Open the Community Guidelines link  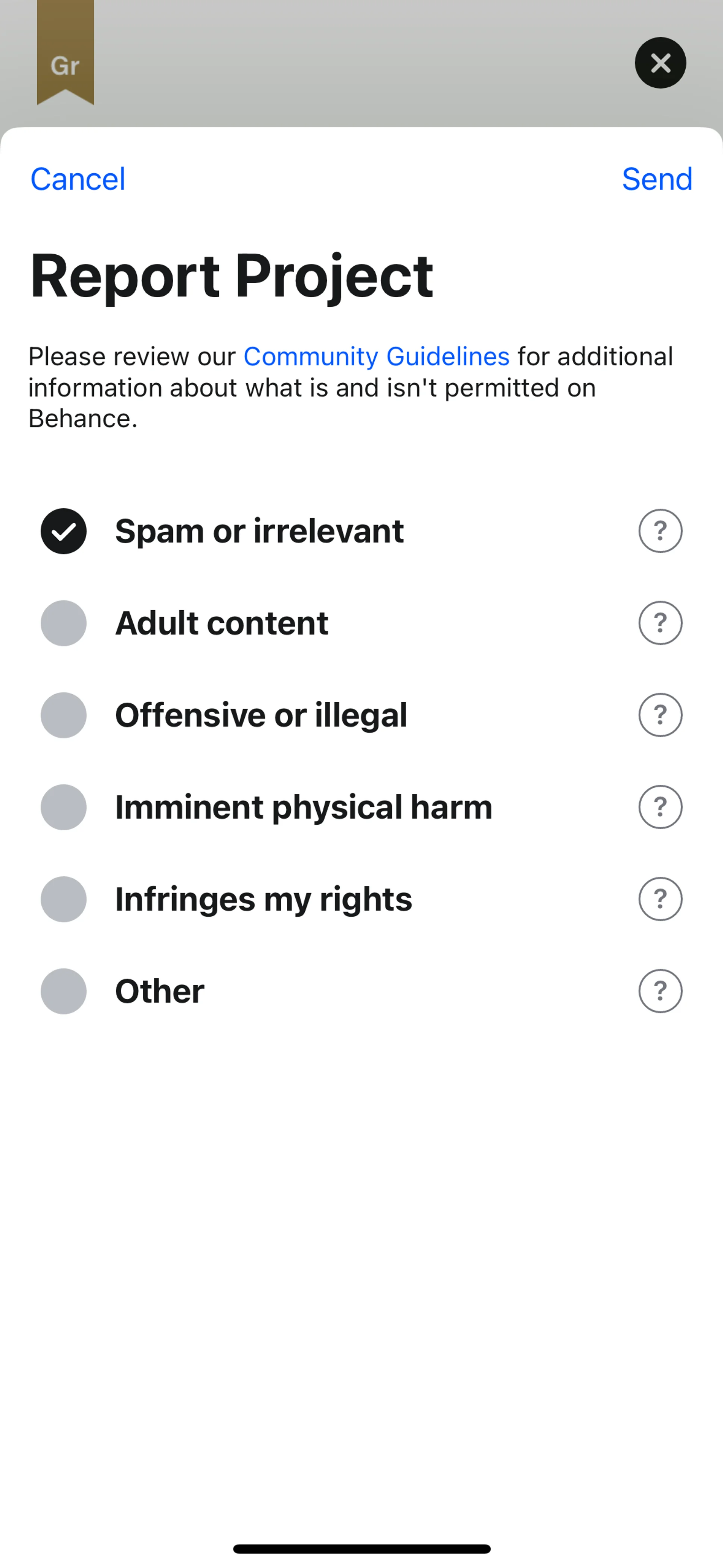click(x=376, y=357)
